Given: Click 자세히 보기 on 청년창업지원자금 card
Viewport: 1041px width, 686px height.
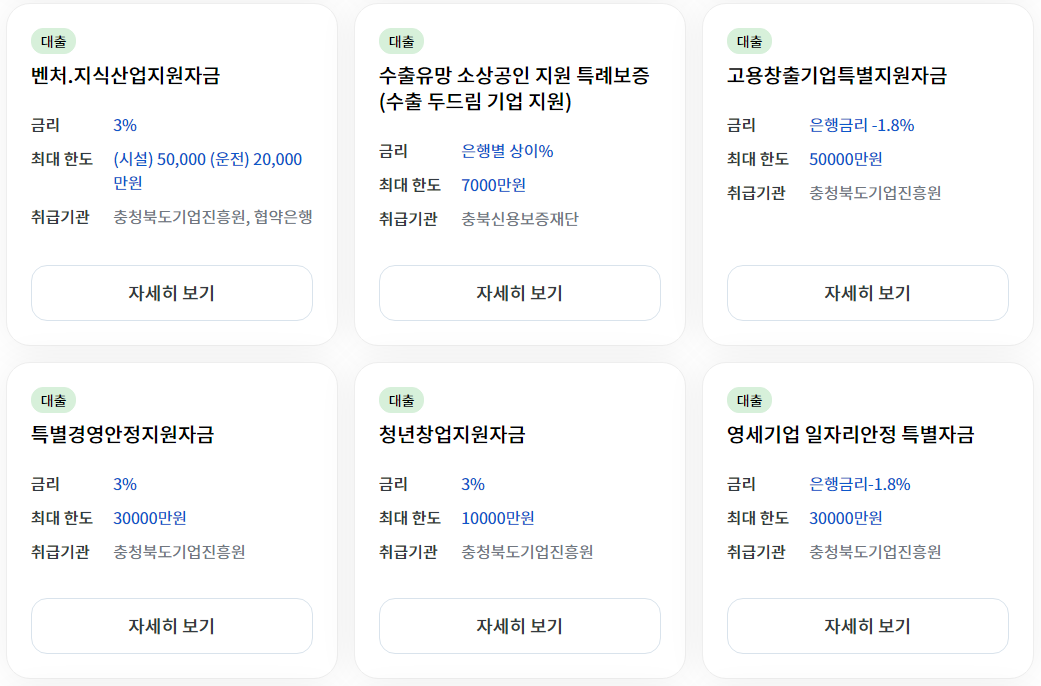Looking at the screenshot, I should coord(519,625).
